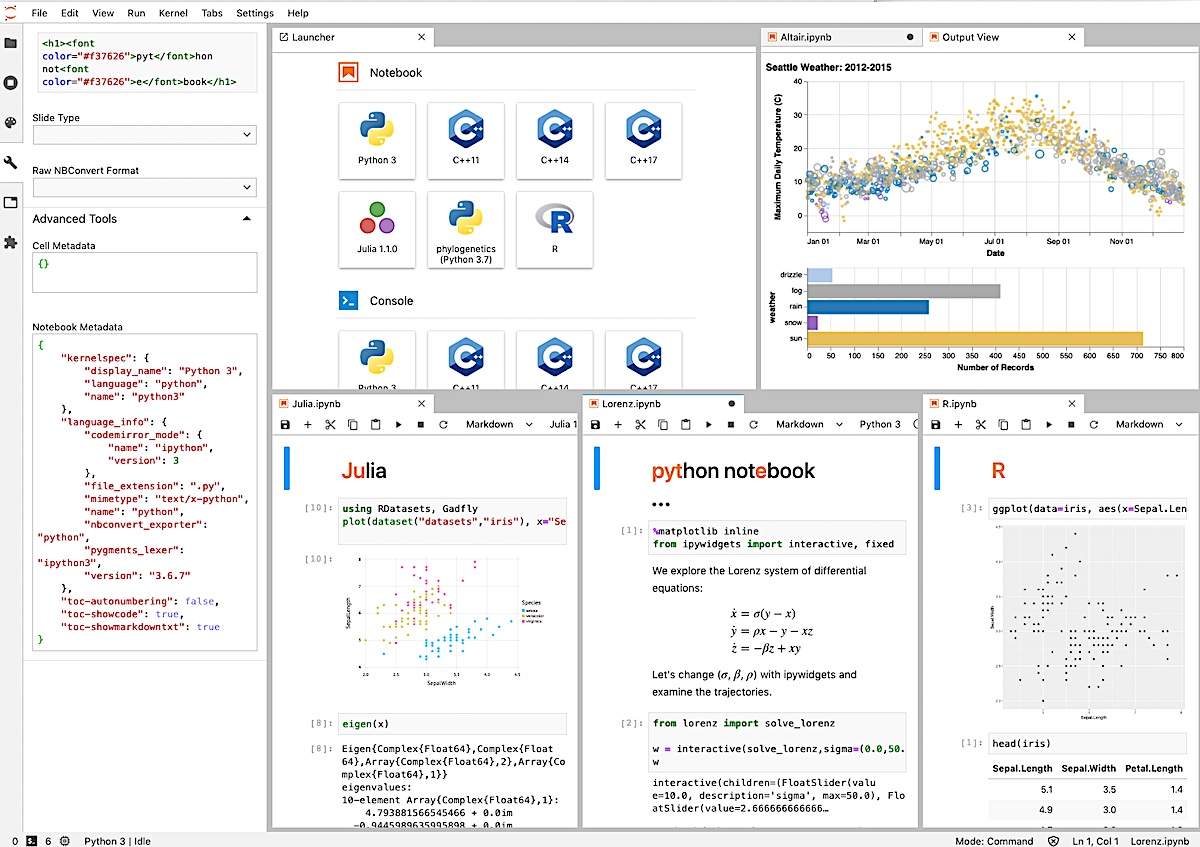Click the trusted notebook shield icon in status bar

[x=1053, y=841]
